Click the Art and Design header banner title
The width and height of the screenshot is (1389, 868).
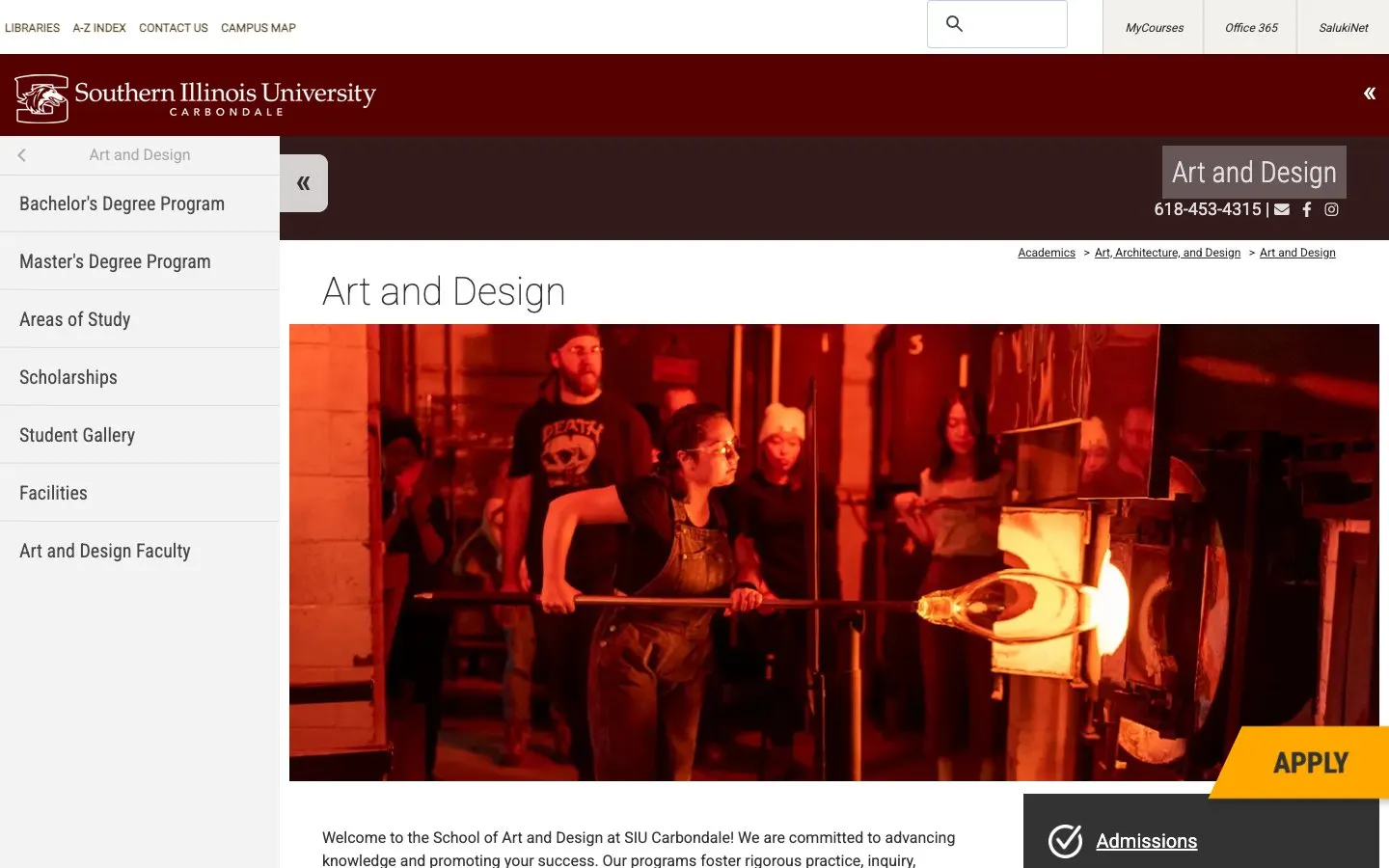1254,173
